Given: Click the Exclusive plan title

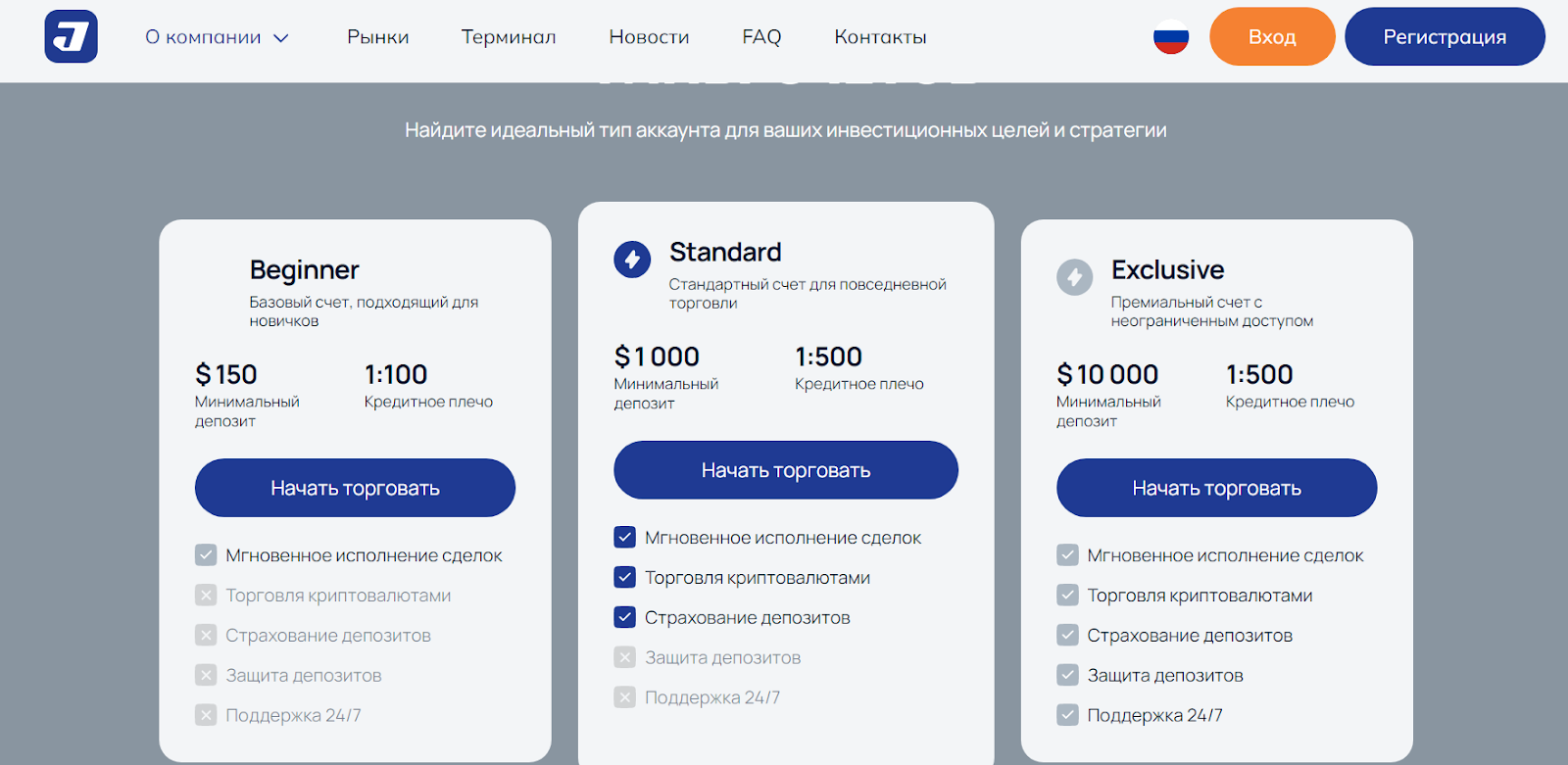Looking at the screenshot, I should 1167,270.
